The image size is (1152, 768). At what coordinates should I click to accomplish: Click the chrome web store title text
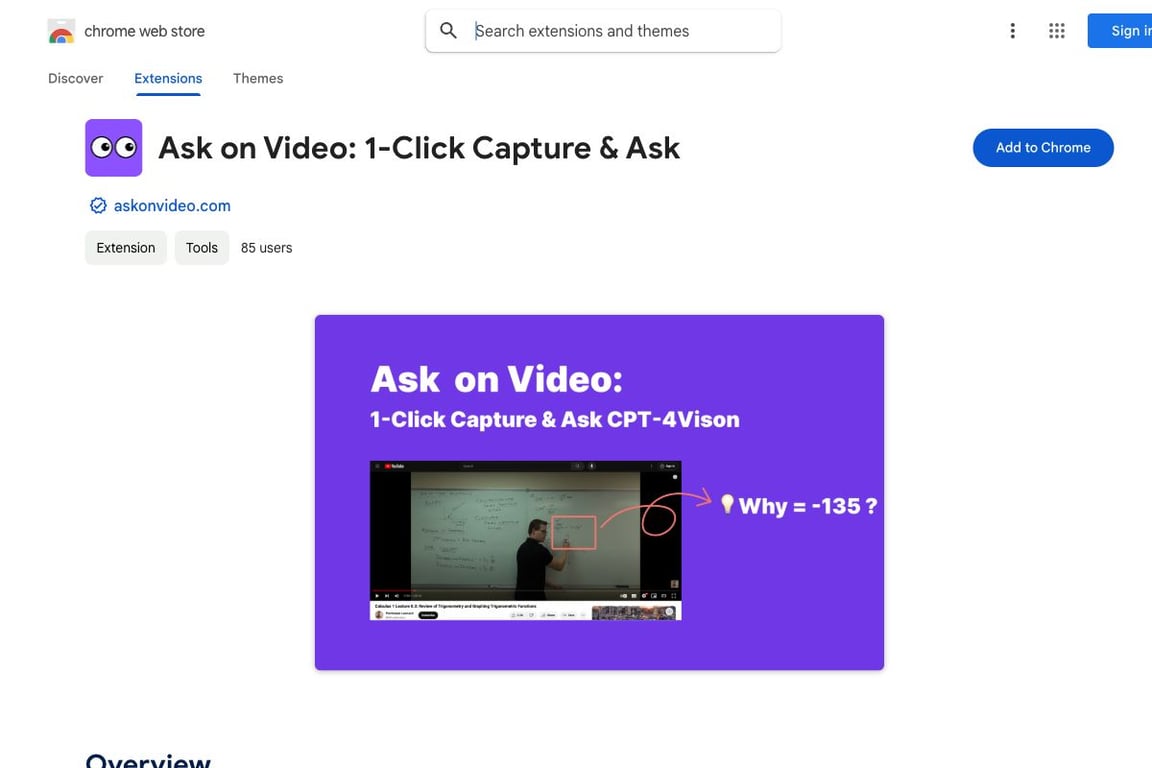145,31
